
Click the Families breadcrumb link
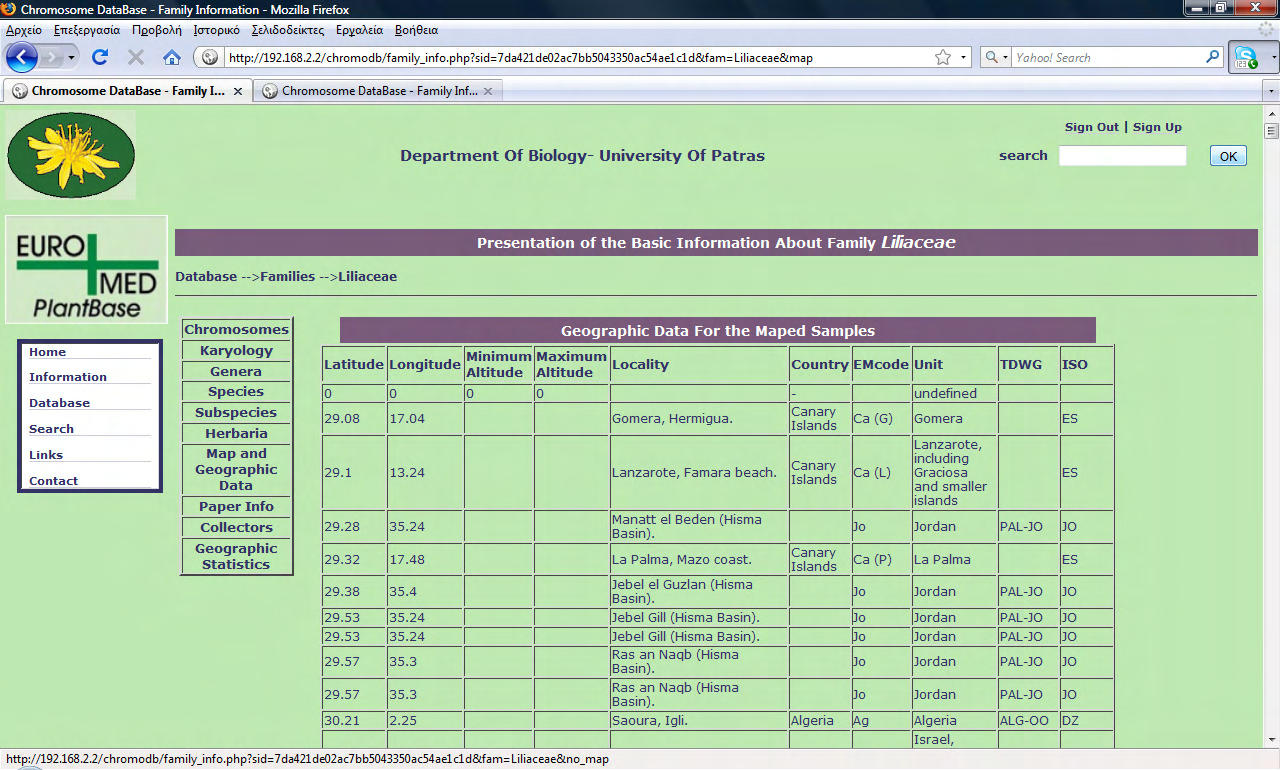click(287, 277)
